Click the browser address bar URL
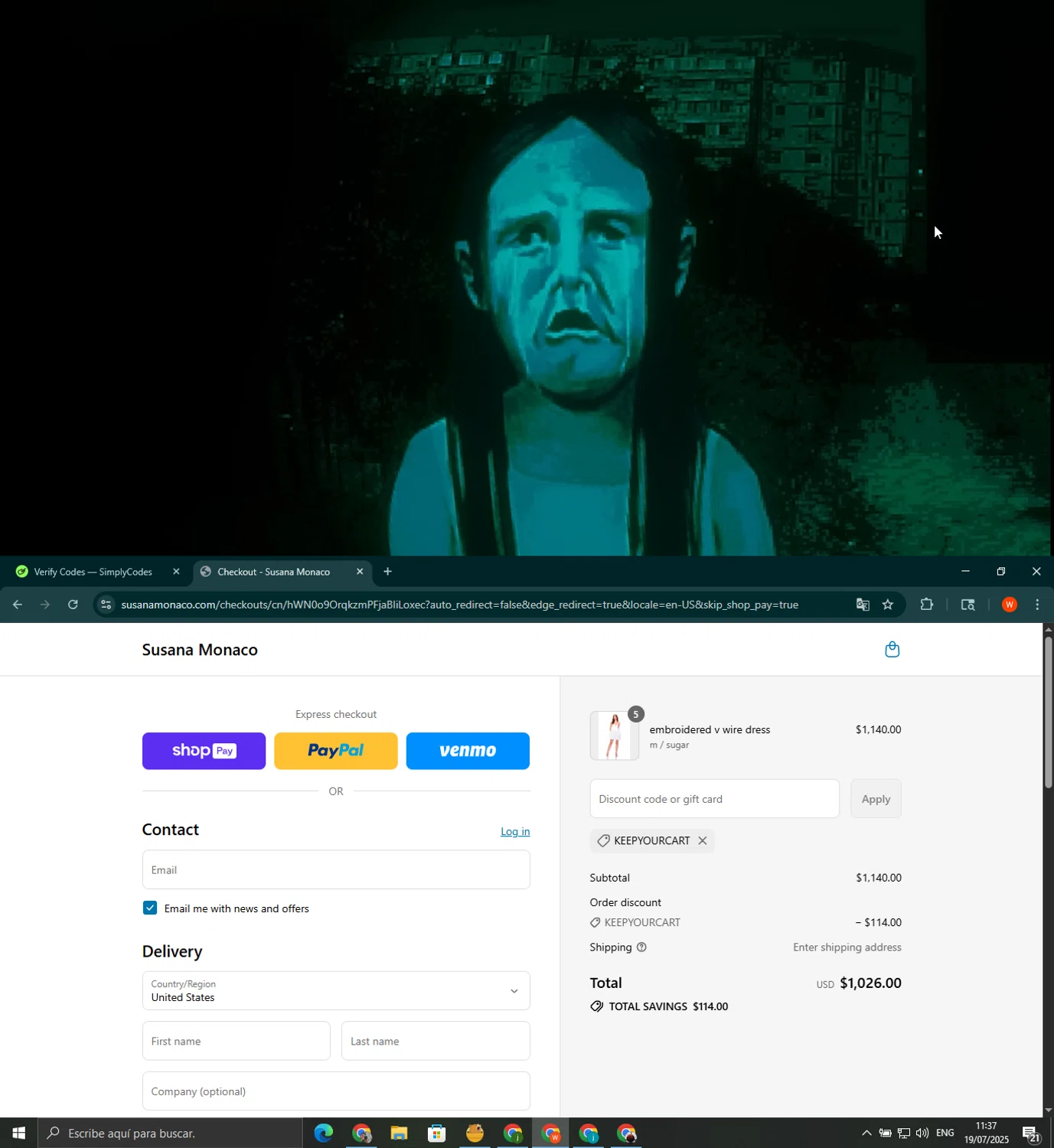 click(459, 605)
